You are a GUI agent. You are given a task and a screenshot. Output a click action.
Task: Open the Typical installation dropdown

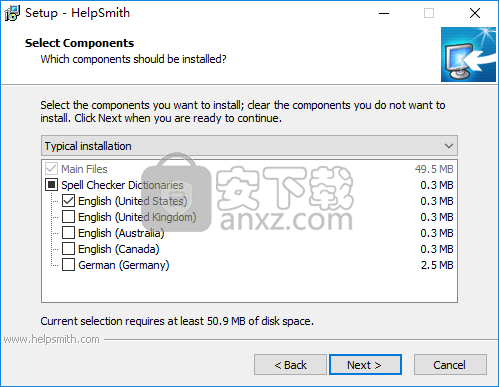pyautogui.click(x=249, y=146)
